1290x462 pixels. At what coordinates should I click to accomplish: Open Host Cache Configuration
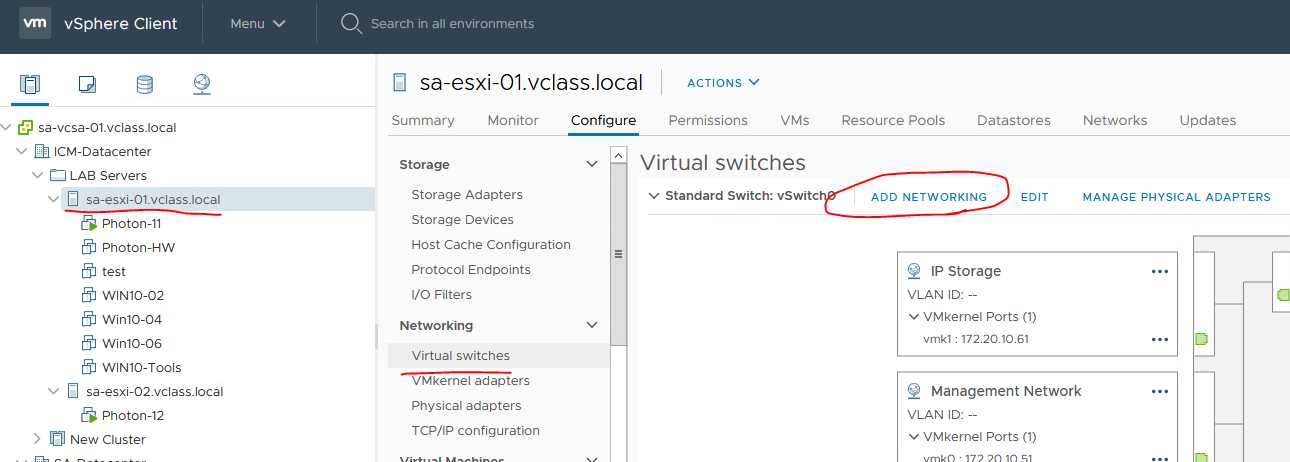491,245
